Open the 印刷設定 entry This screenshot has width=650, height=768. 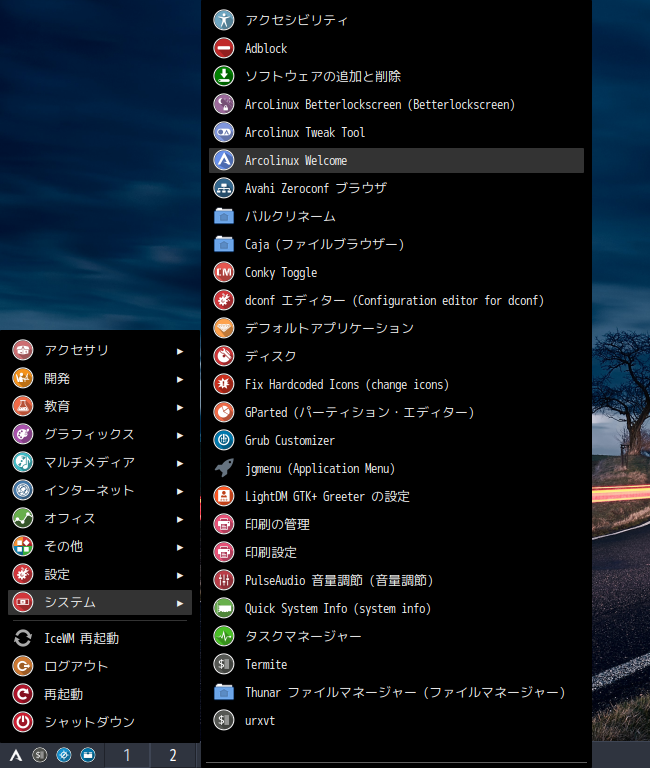click(x=396, y=552)
